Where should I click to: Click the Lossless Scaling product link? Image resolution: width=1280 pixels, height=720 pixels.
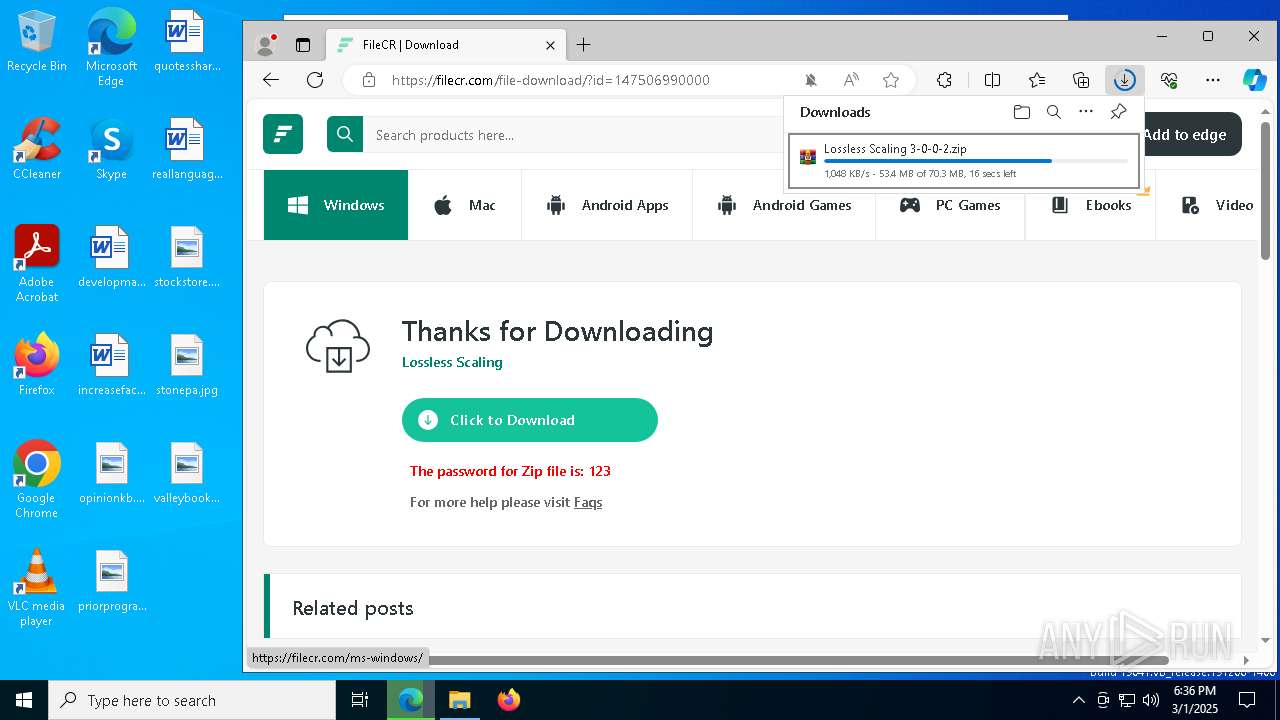pos(452,362)
